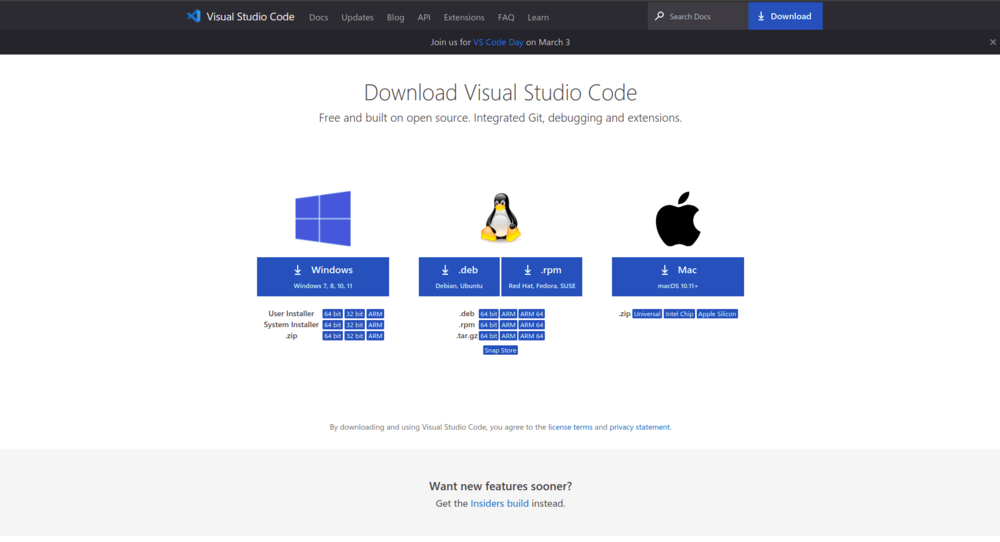The image size is (1000, 542).
Task: Download the .deb package for Debian, Ubuntu
Action: (459, 277)
